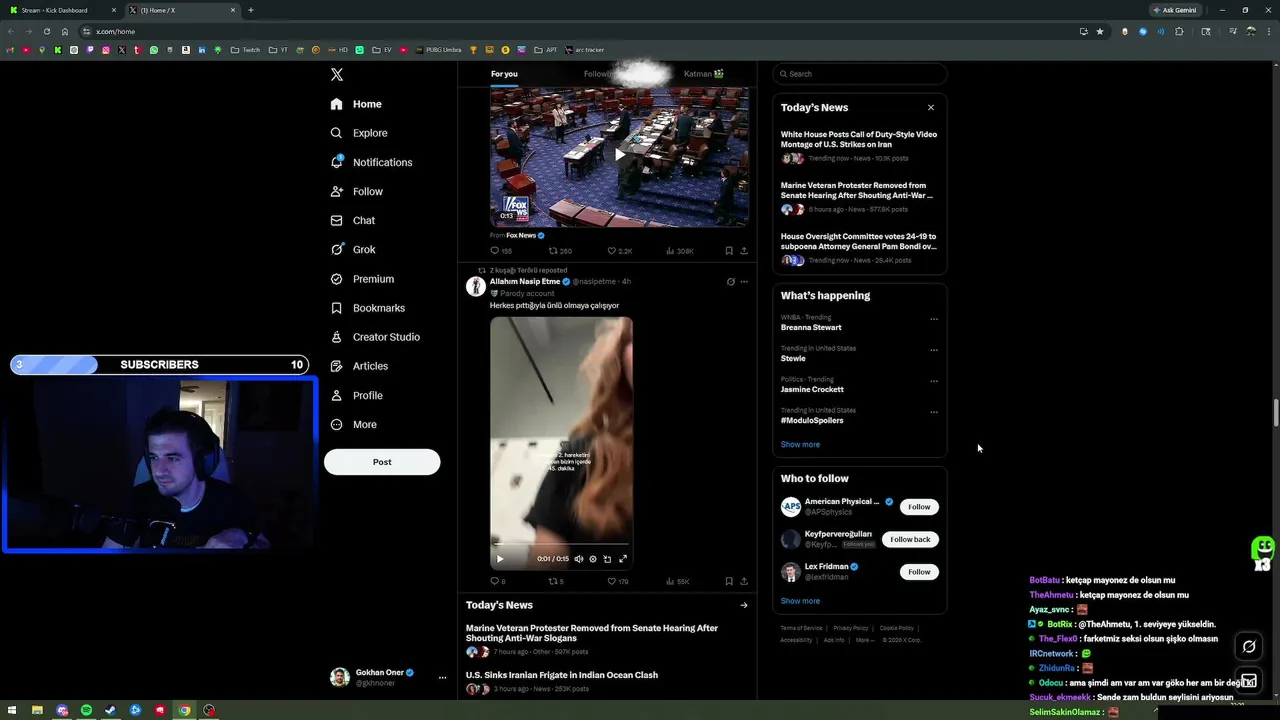The height and width of the screenshot is (720, 1280).
Task: Go to Explore in the sidebar
Action: (x=359, y=133)
